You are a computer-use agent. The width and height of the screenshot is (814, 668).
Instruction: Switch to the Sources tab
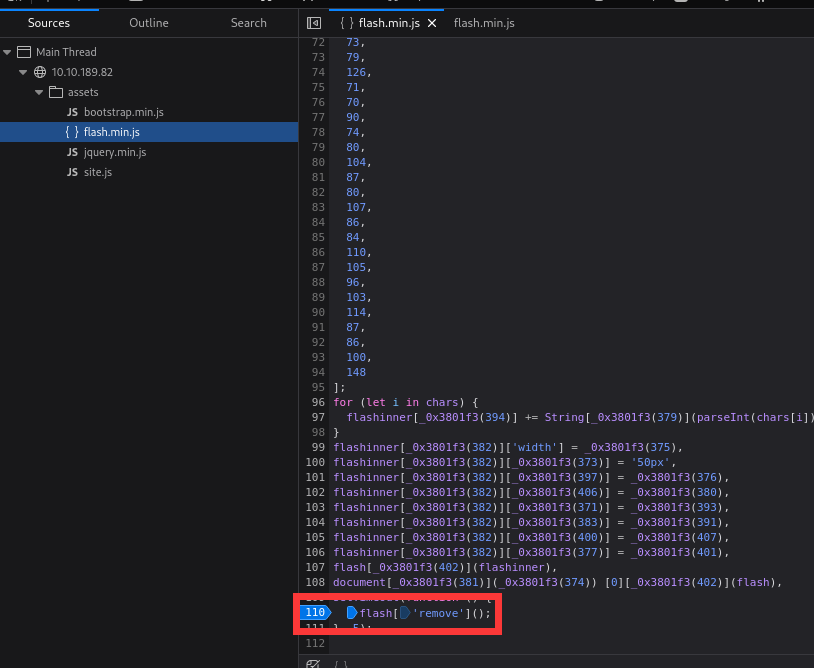(49, 23)
